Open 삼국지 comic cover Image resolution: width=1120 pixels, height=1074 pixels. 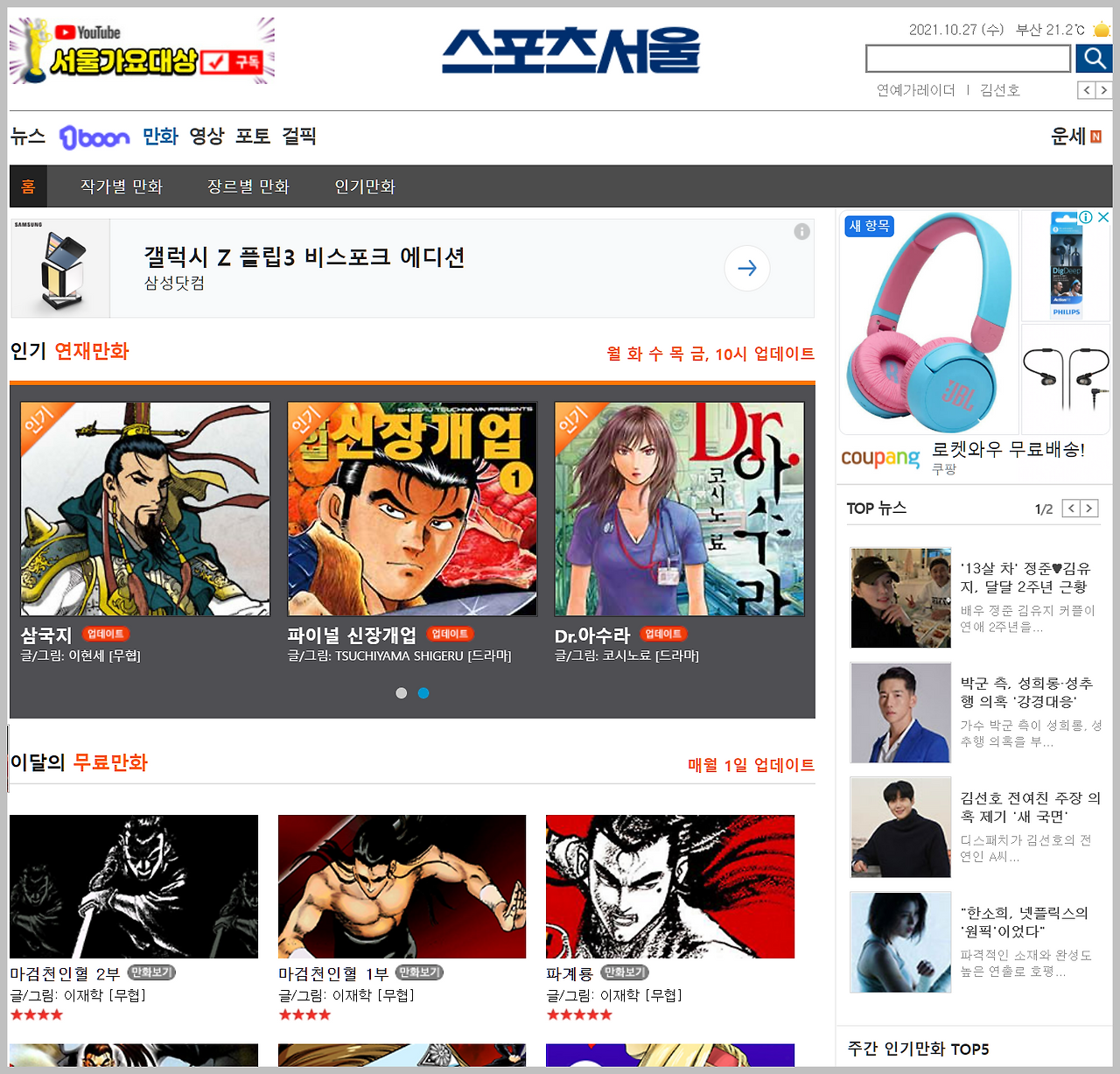click(x=145, y=509)
